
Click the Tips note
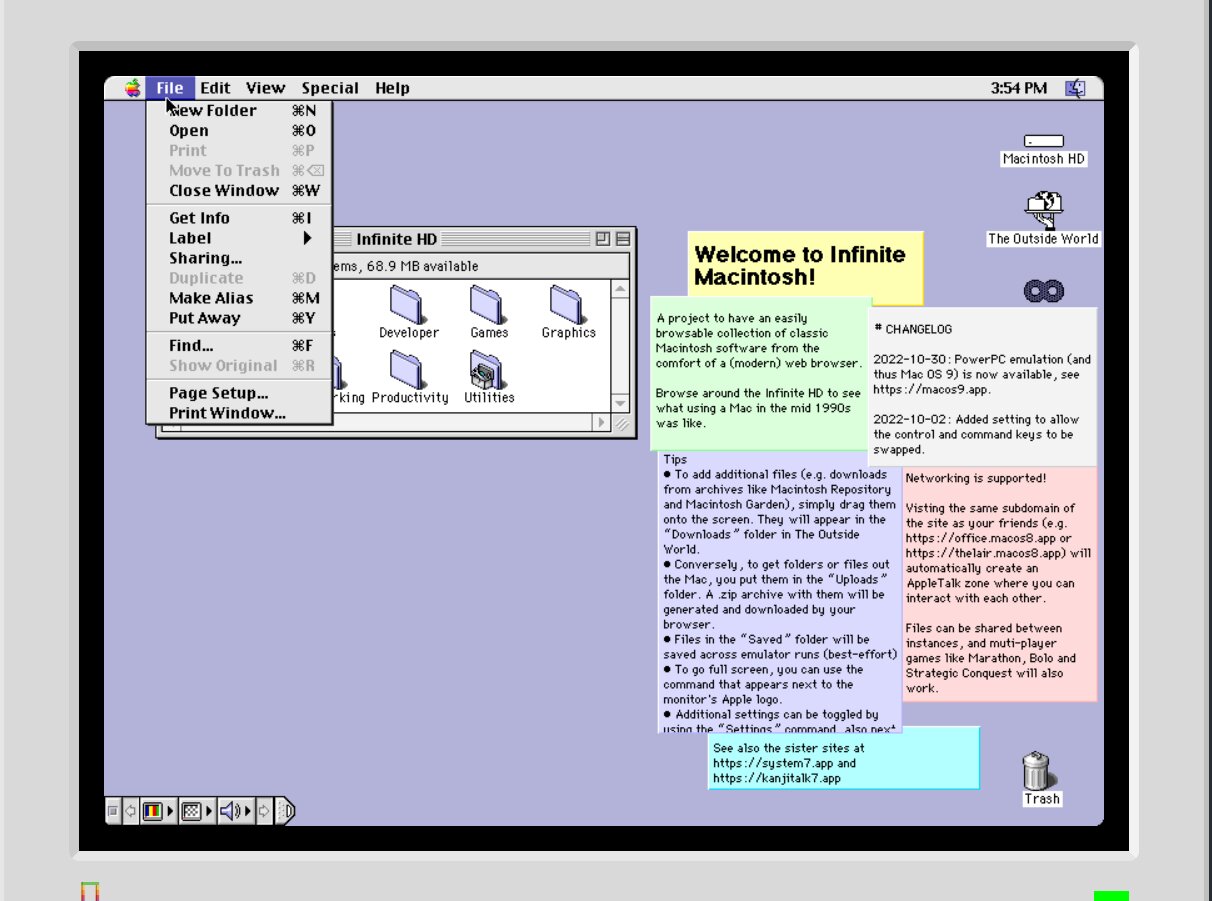(x=780, y=593)
